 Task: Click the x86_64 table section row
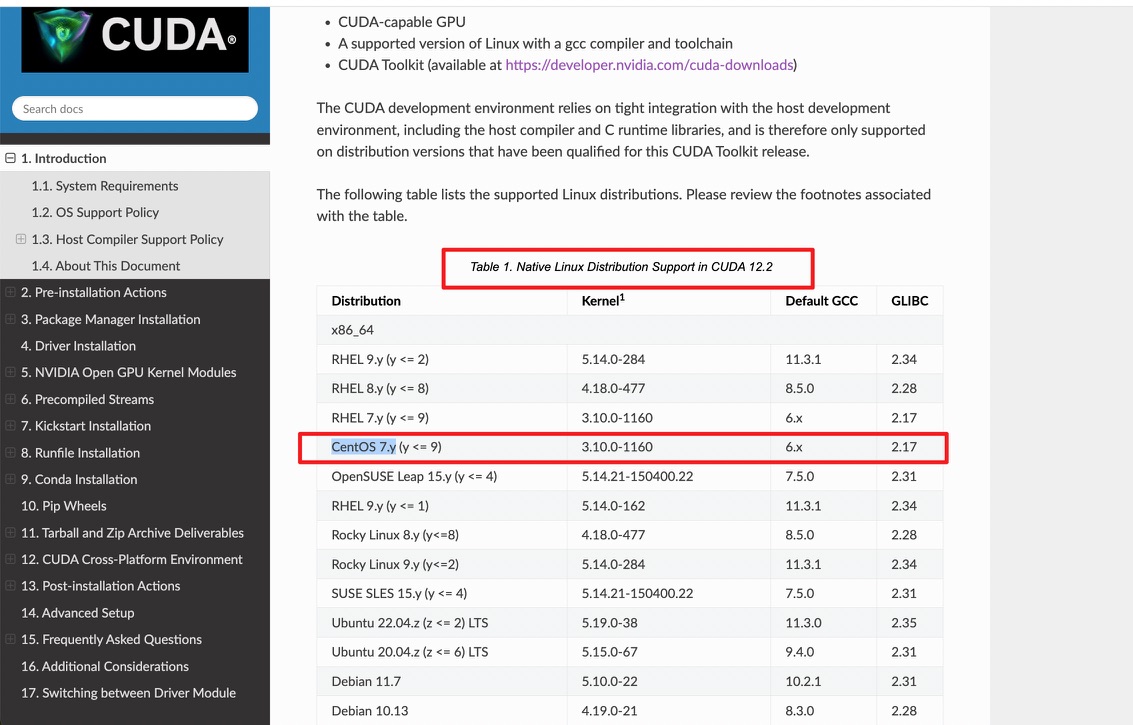click(629, 330)
